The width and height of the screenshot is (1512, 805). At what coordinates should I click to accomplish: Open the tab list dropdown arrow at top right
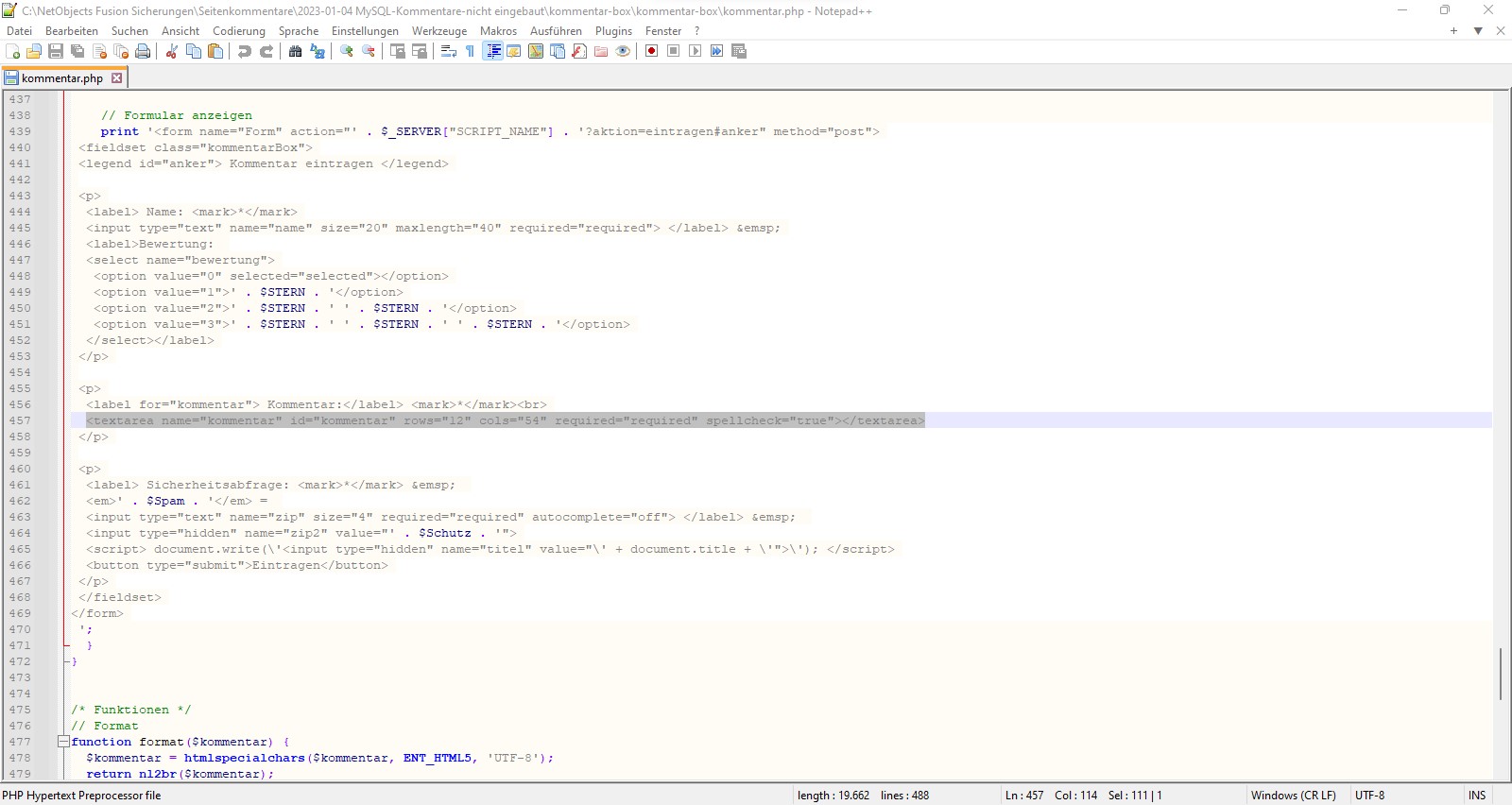click(1478, 31)
